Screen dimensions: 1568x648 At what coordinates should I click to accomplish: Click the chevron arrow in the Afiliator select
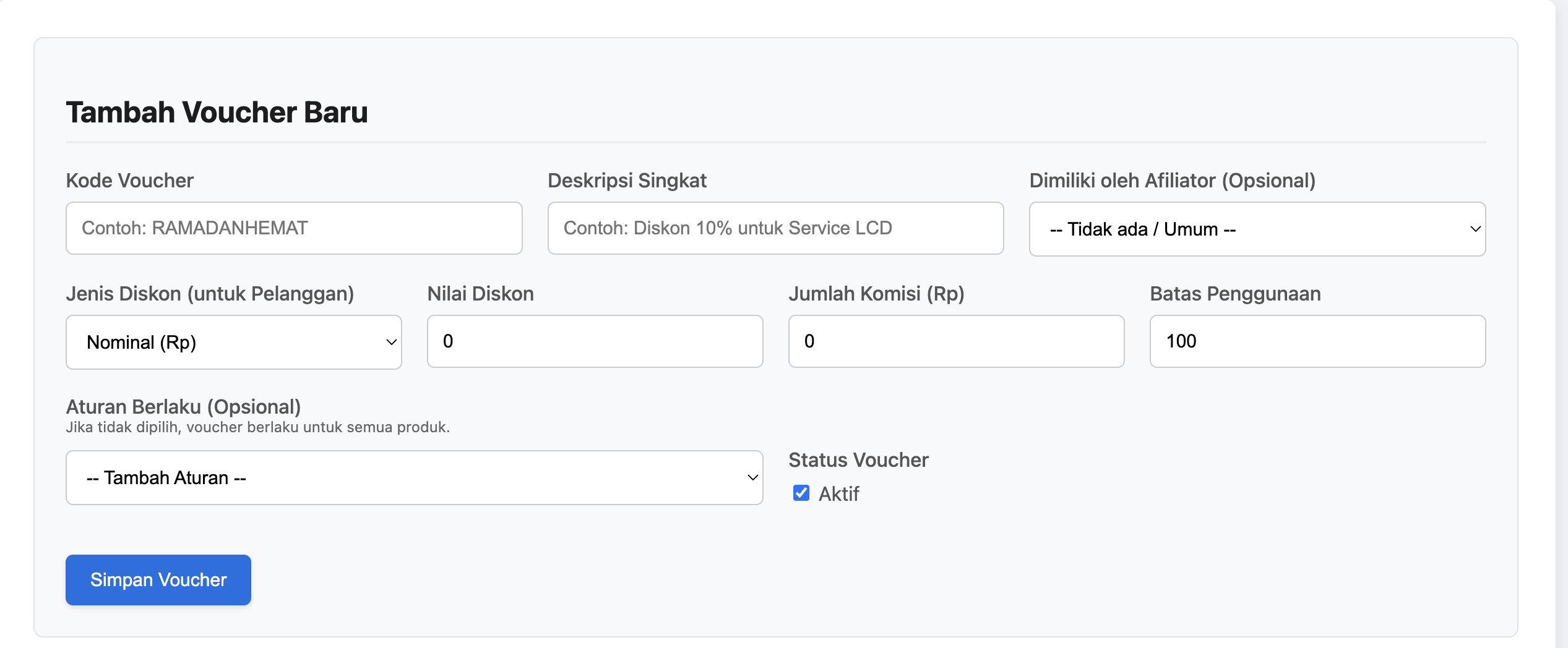pyautogui.click(x=1475, y=229)
